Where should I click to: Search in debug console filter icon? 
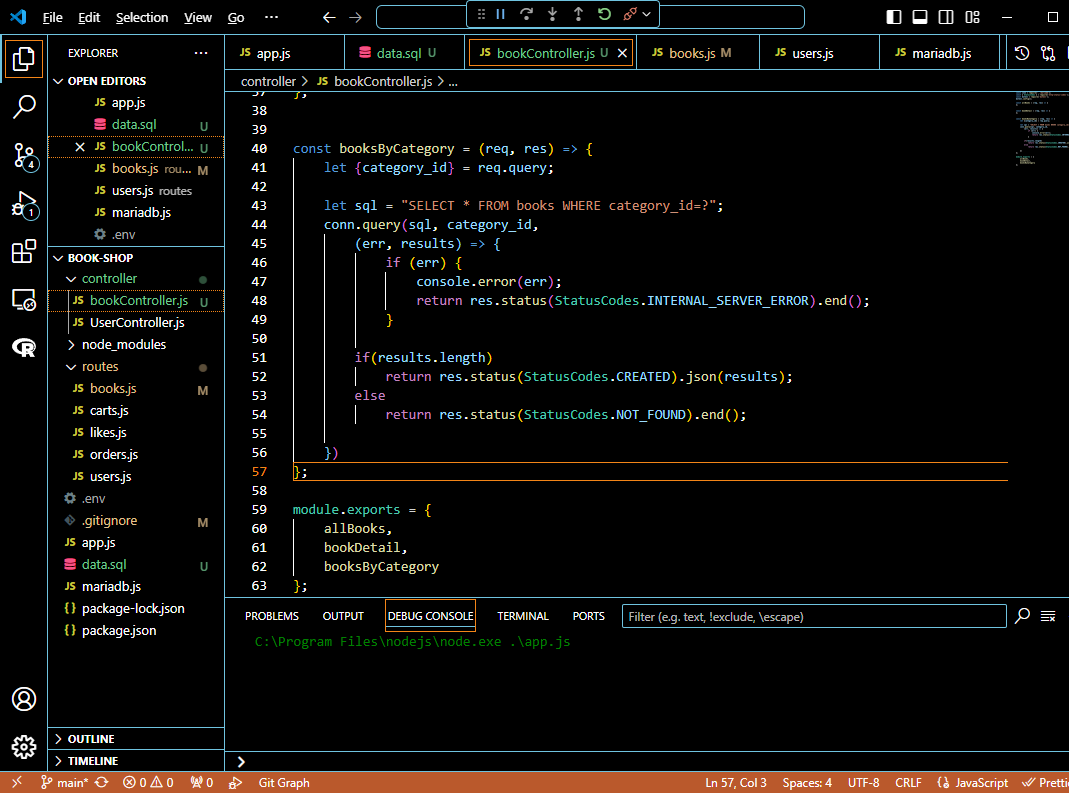point(1022,616)
